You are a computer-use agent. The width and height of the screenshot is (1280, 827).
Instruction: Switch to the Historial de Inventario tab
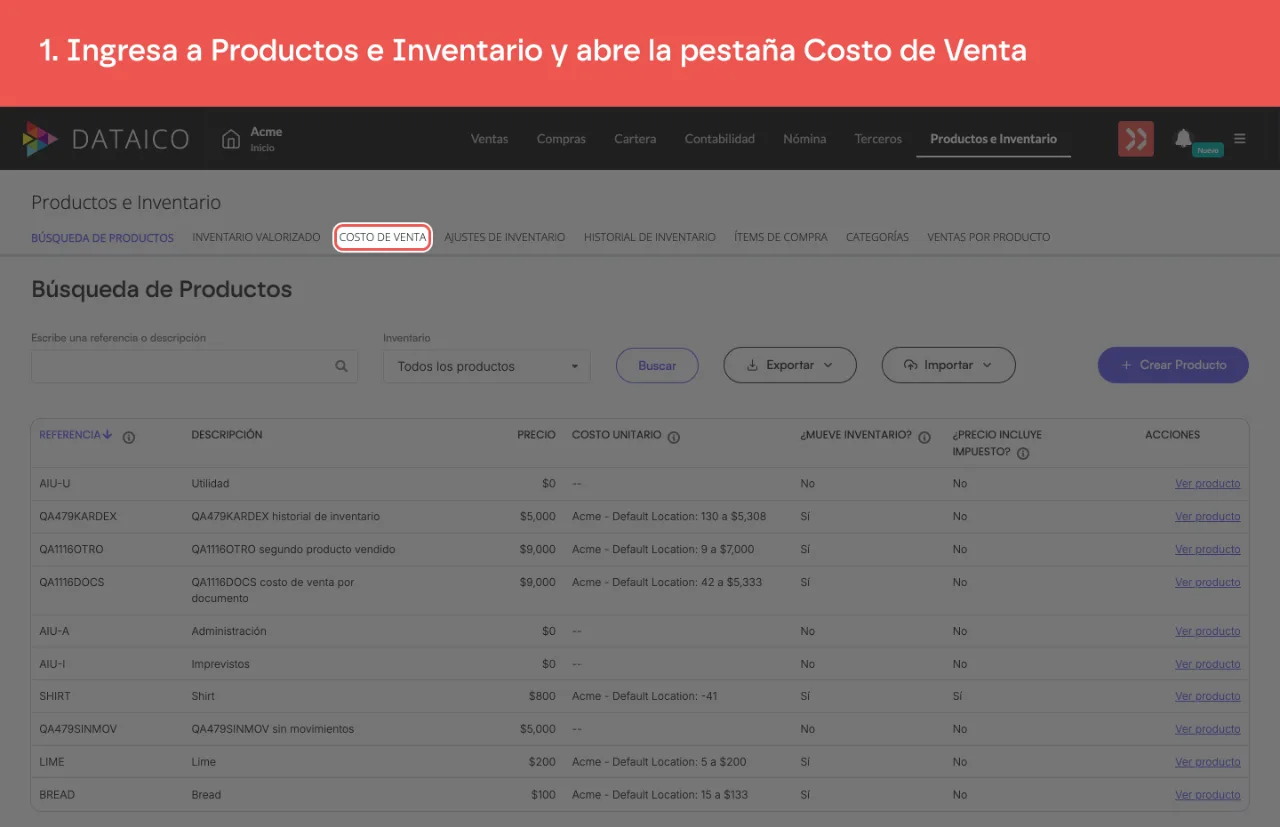click(650, 237)
